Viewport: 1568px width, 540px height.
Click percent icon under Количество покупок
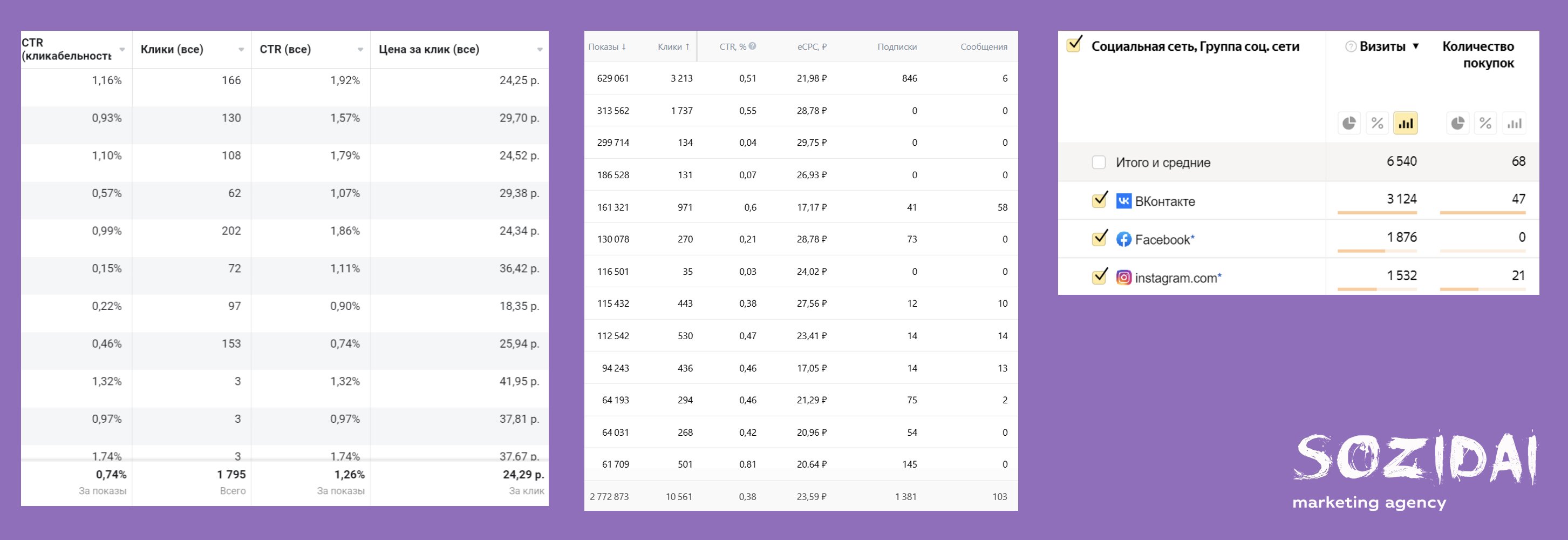[x=1485, y=124]
